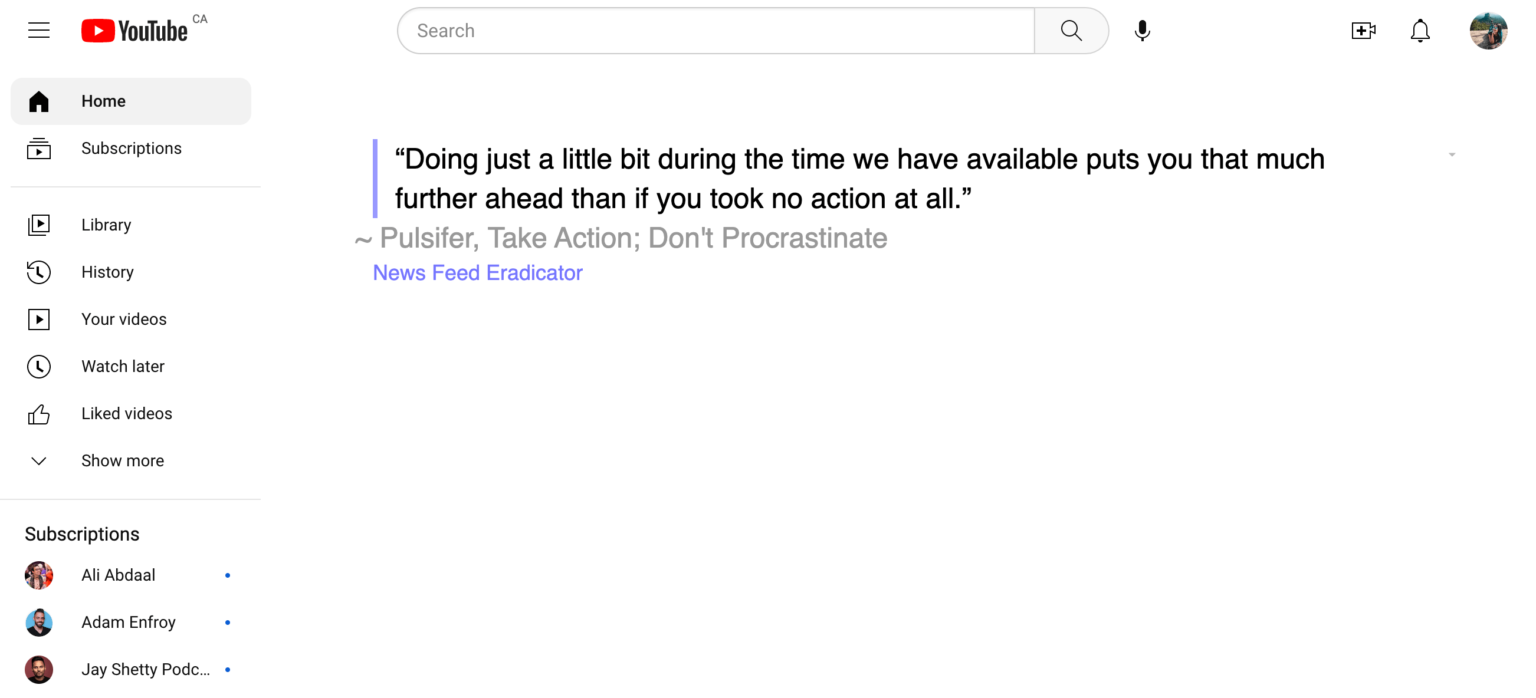This screenshot has width=1536, height=698.
Task: Open the Subscriptions feed icon
Action: (38, 148)
